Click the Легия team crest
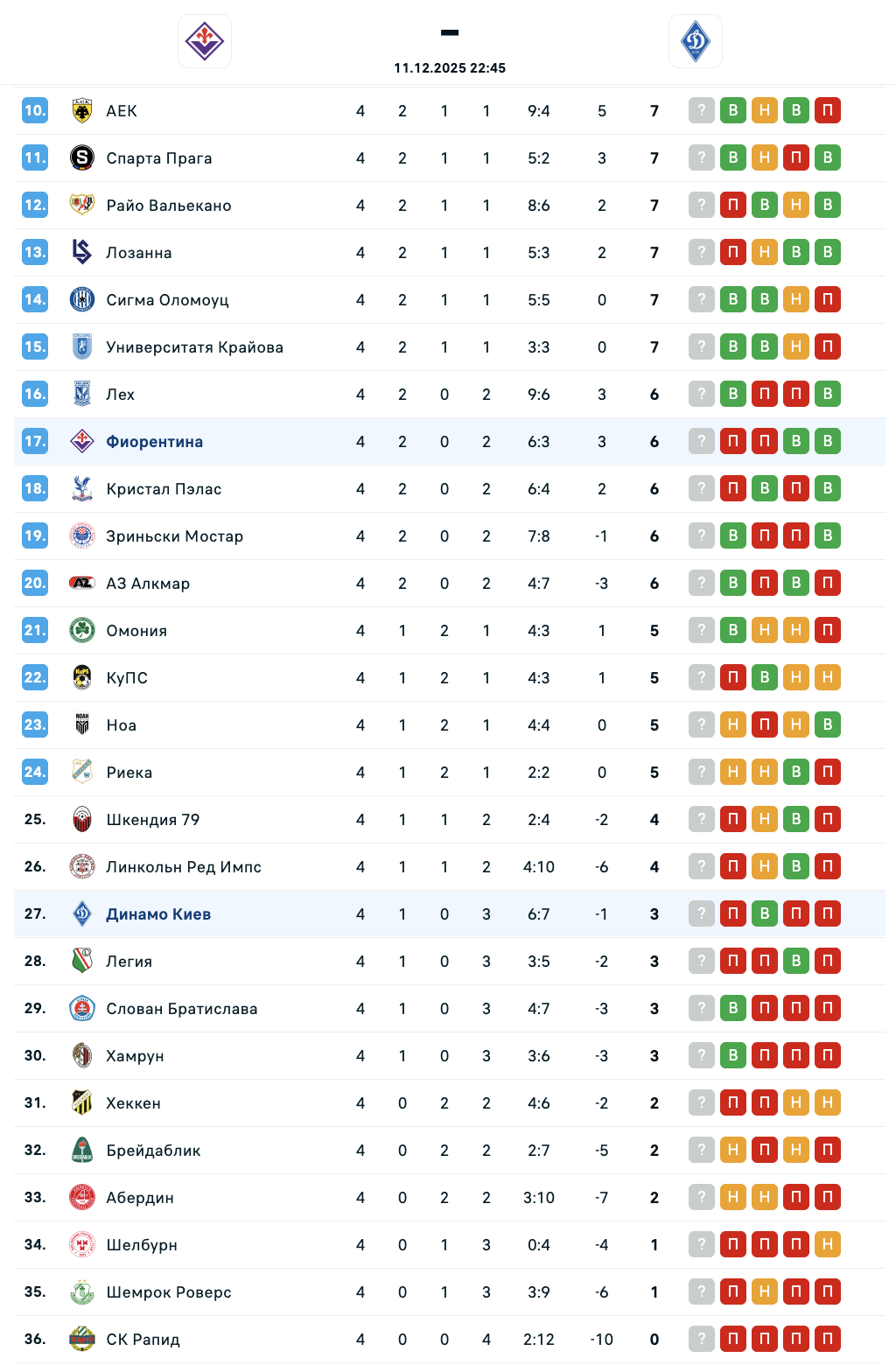The image size is (896, 1365). 82,962
